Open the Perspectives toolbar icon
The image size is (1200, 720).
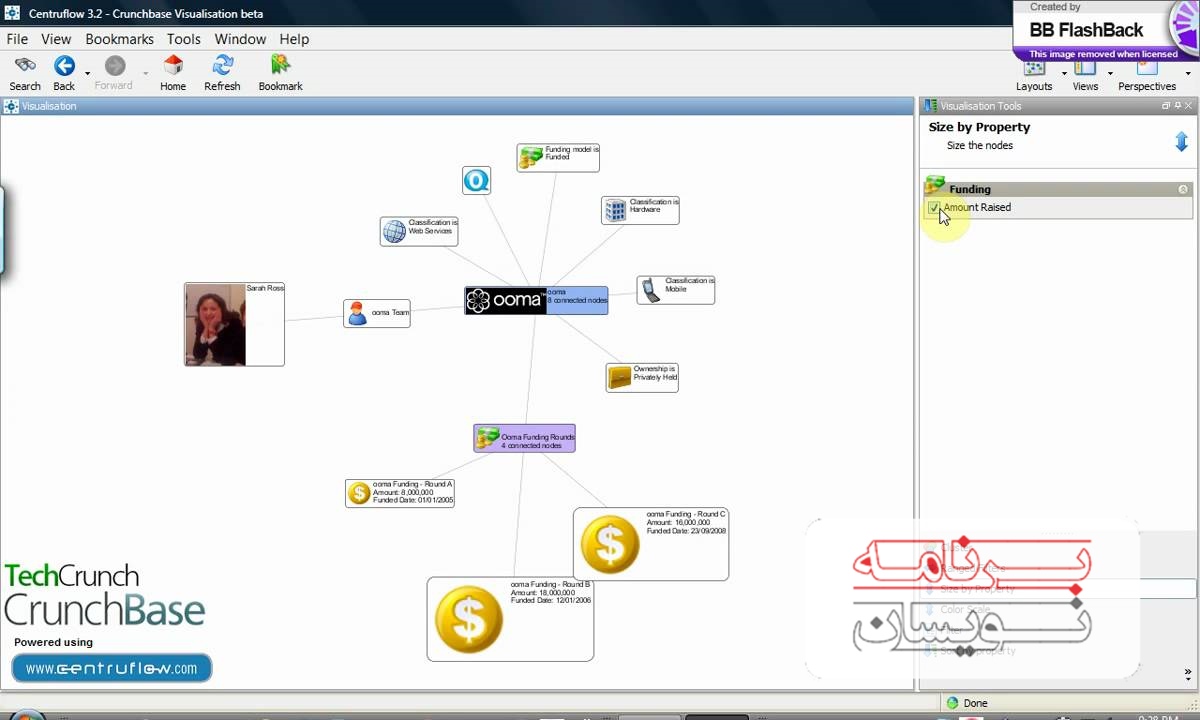pyautogui.click(x=1147, y=69)
